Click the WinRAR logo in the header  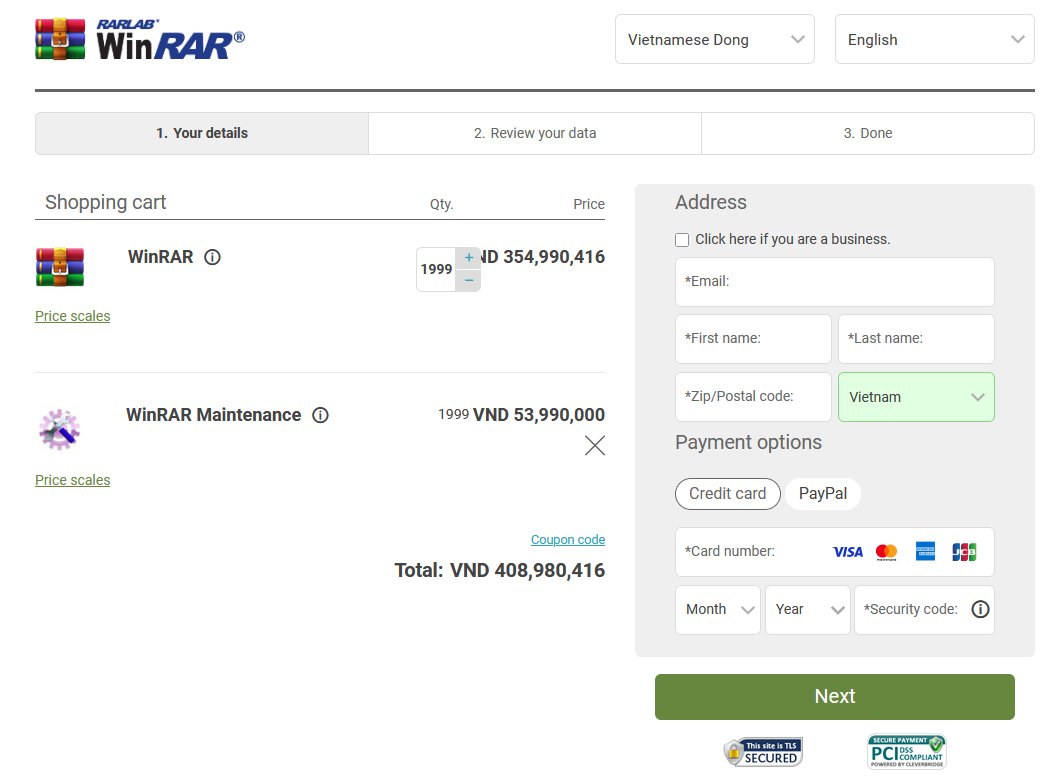[x=140, y=39]
